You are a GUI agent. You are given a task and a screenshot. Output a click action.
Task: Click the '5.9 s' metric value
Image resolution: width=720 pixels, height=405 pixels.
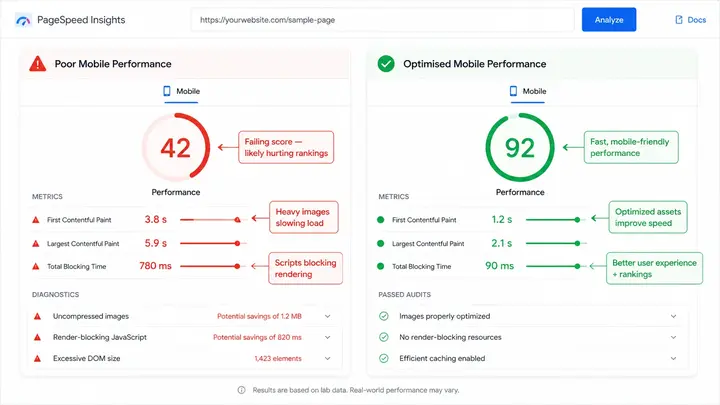click(x=156, y=243)
